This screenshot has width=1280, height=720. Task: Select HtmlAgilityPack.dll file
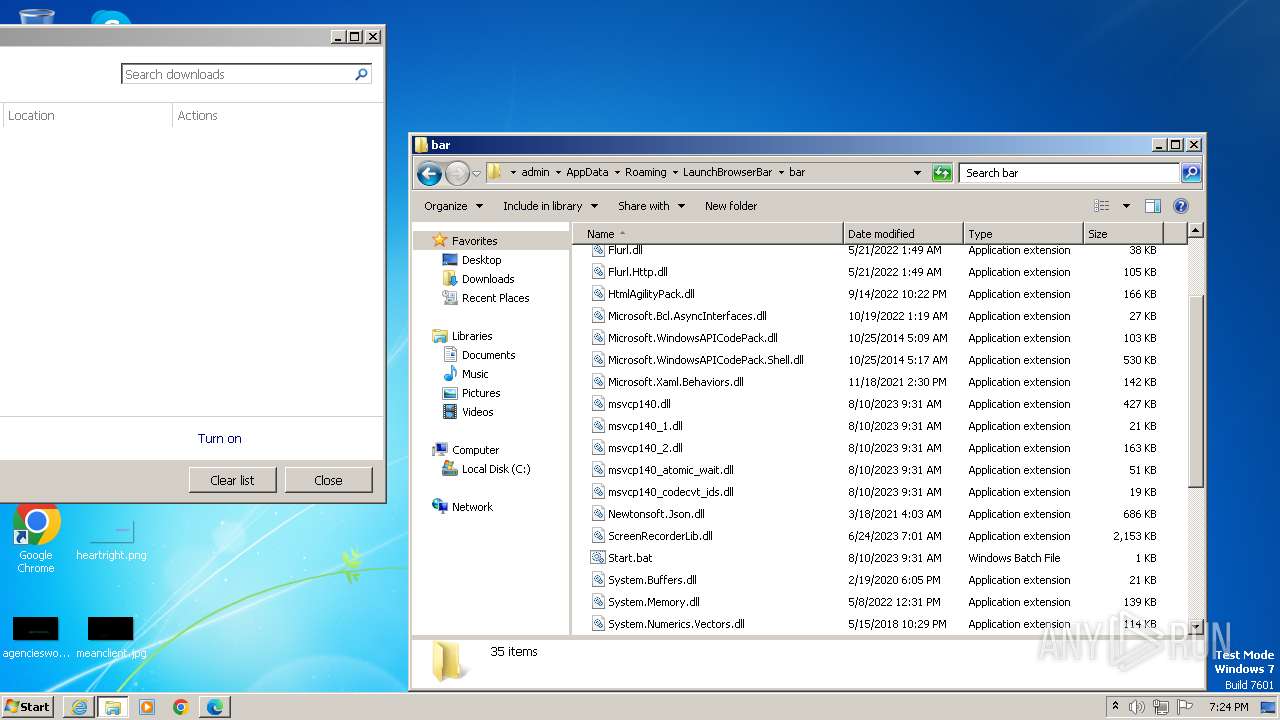(651, 294)
